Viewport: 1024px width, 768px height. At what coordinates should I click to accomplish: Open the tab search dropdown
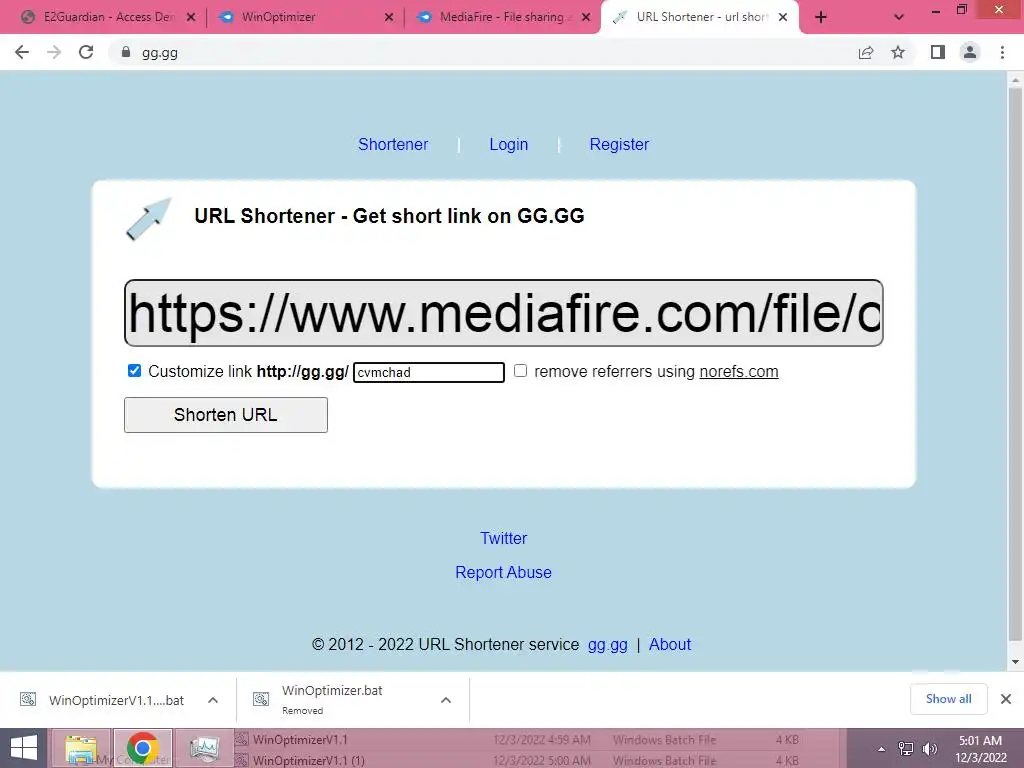(x=899, y=17)
